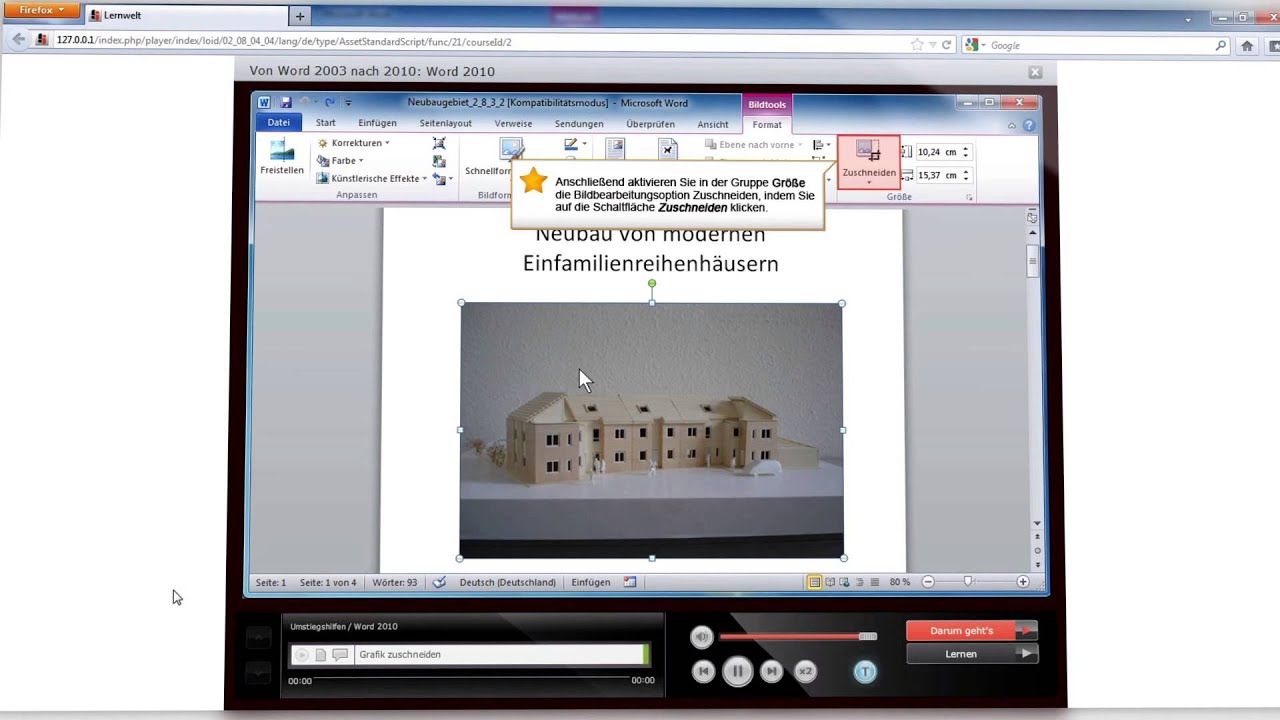The height and width of the screenshot is (720, 1280).
Task: Toggle the blue T text button
Action: (x=865, y=672)
